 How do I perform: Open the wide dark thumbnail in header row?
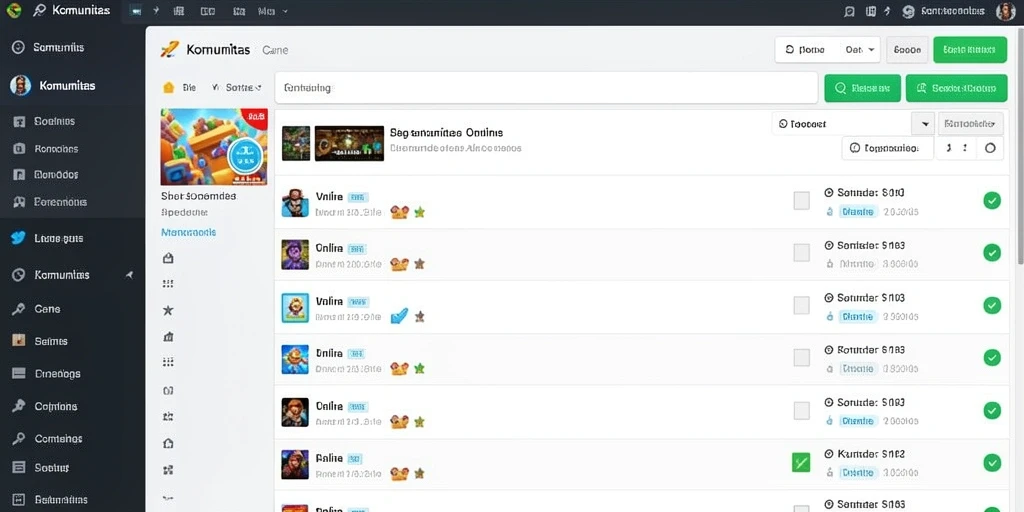pyautogui.click(x=349, y=144)
